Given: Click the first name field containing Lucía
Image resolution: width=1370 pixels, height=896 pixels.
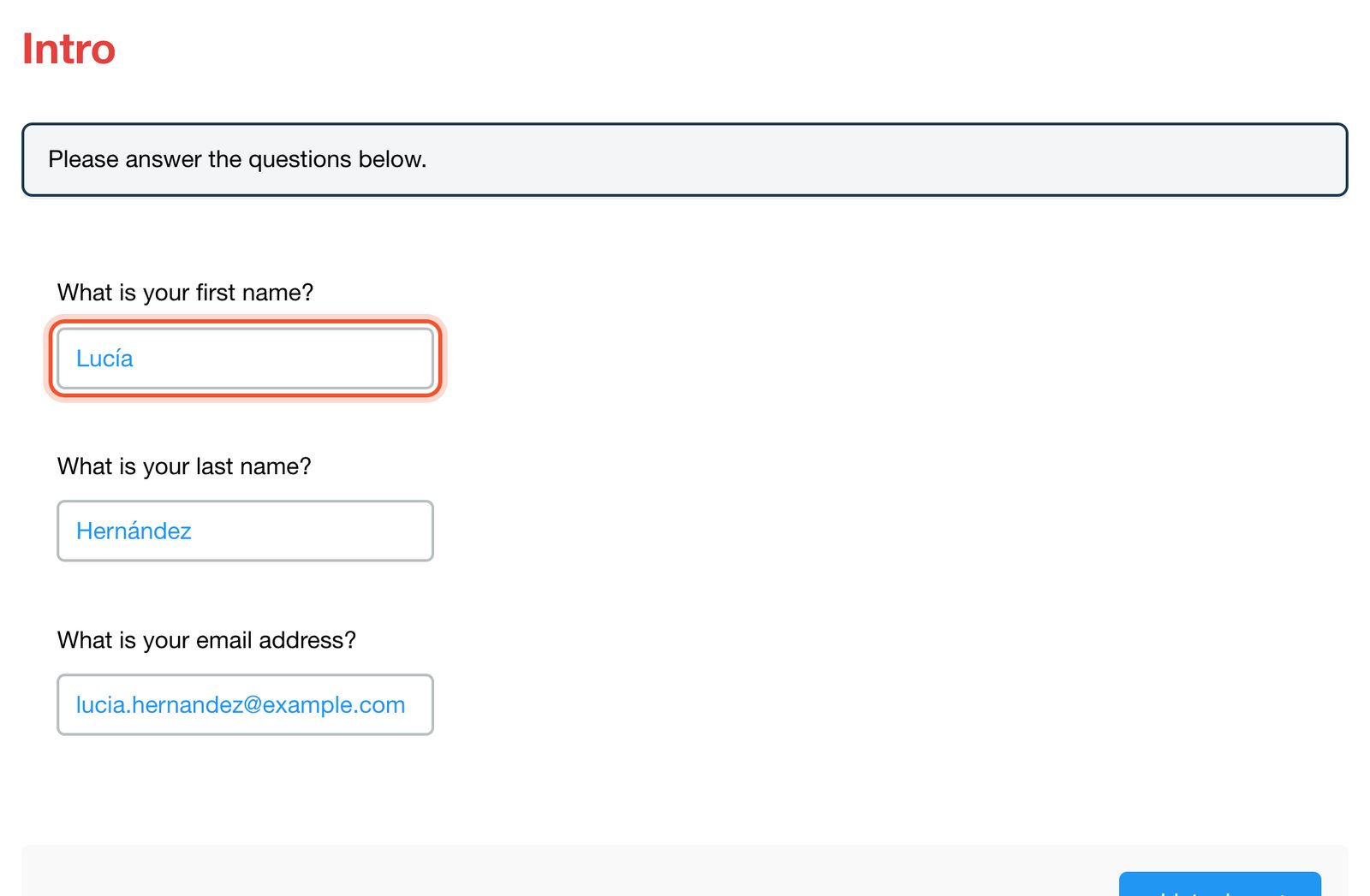Looking at the screenshot, I should pos(245,359).
